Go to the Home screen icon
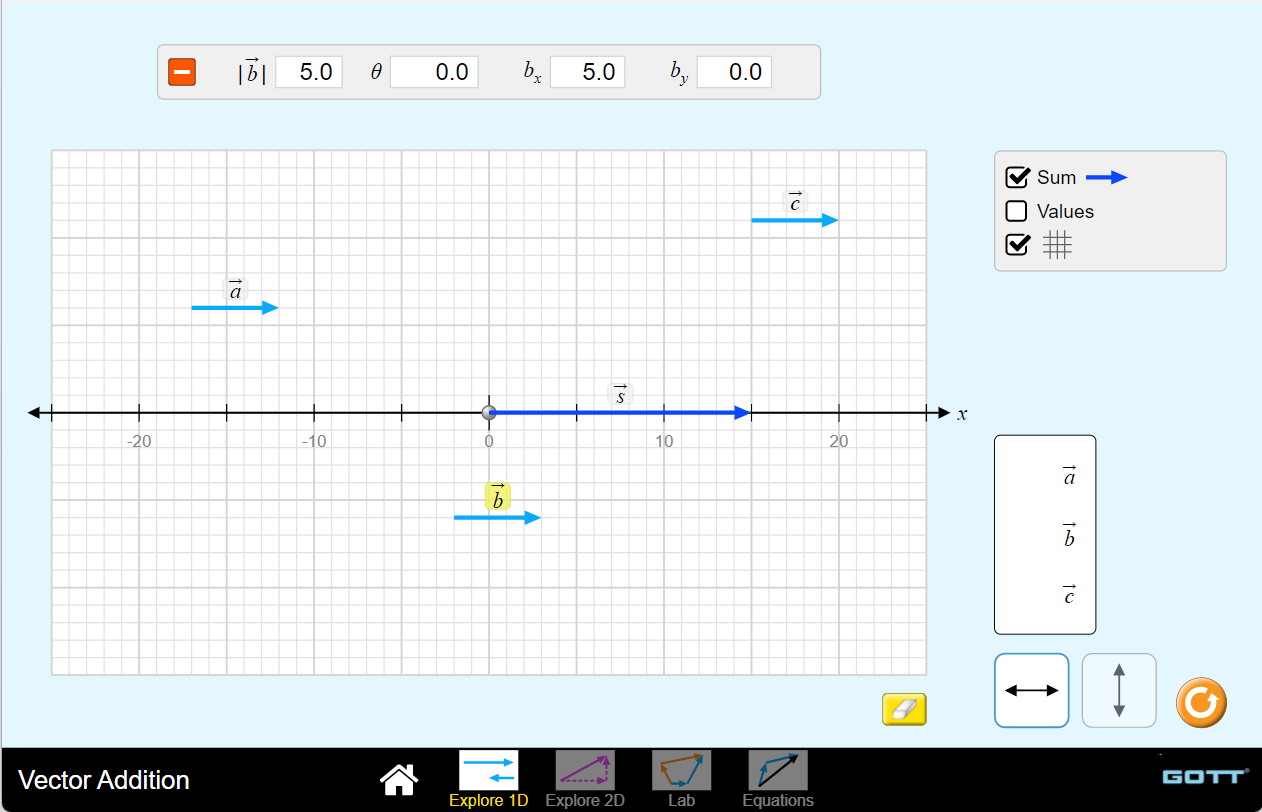Screen dimensions: 1262x812 (x=399, y=778)
